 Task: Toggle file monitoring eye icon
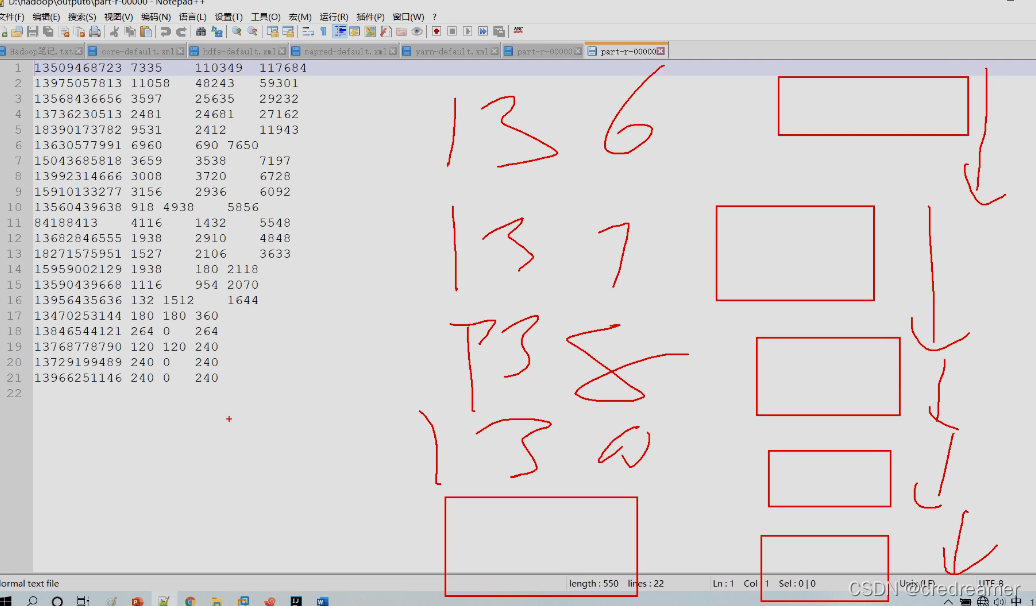(417, 31)
